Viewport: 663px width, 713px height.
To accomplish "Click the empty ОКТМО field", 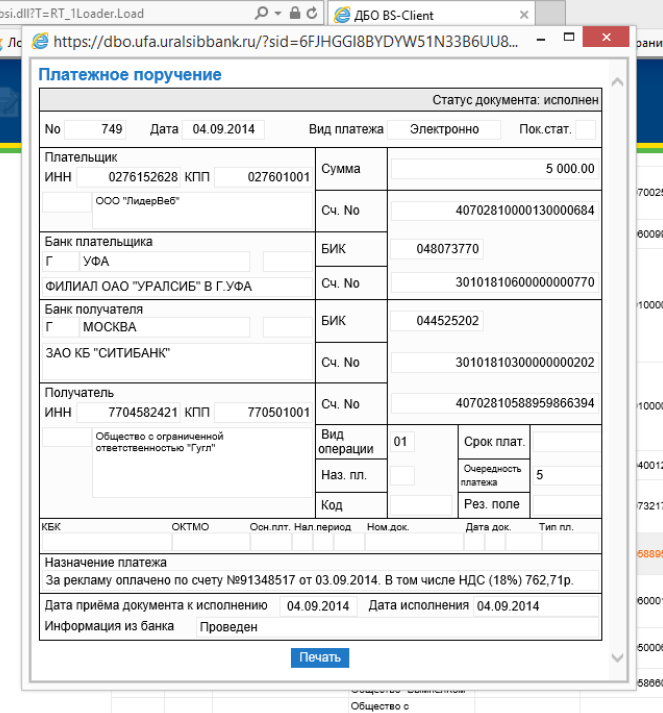I will [211, 542].
